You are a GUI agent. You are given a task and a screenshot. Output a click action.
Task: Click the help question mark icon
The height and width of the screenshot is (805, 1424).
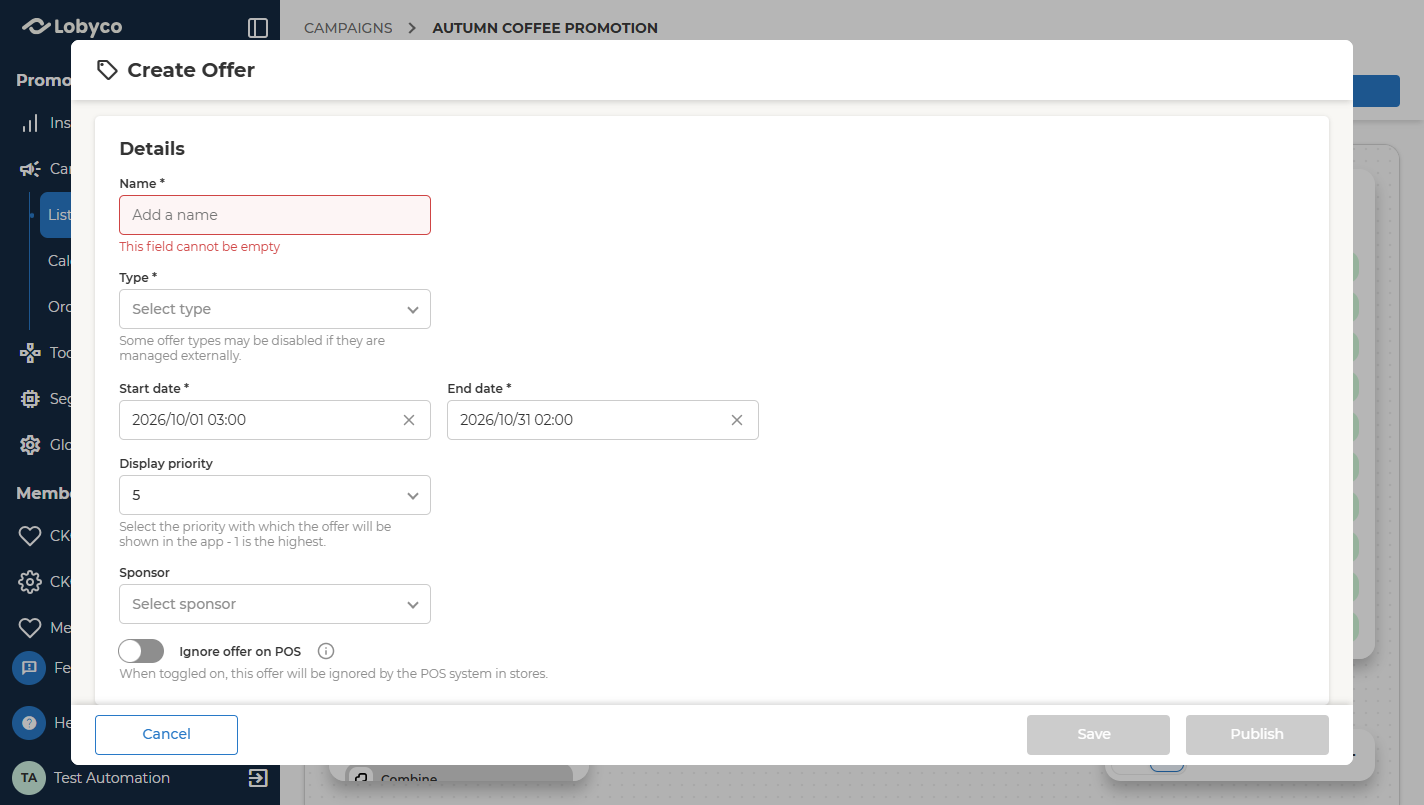(29, 722)
